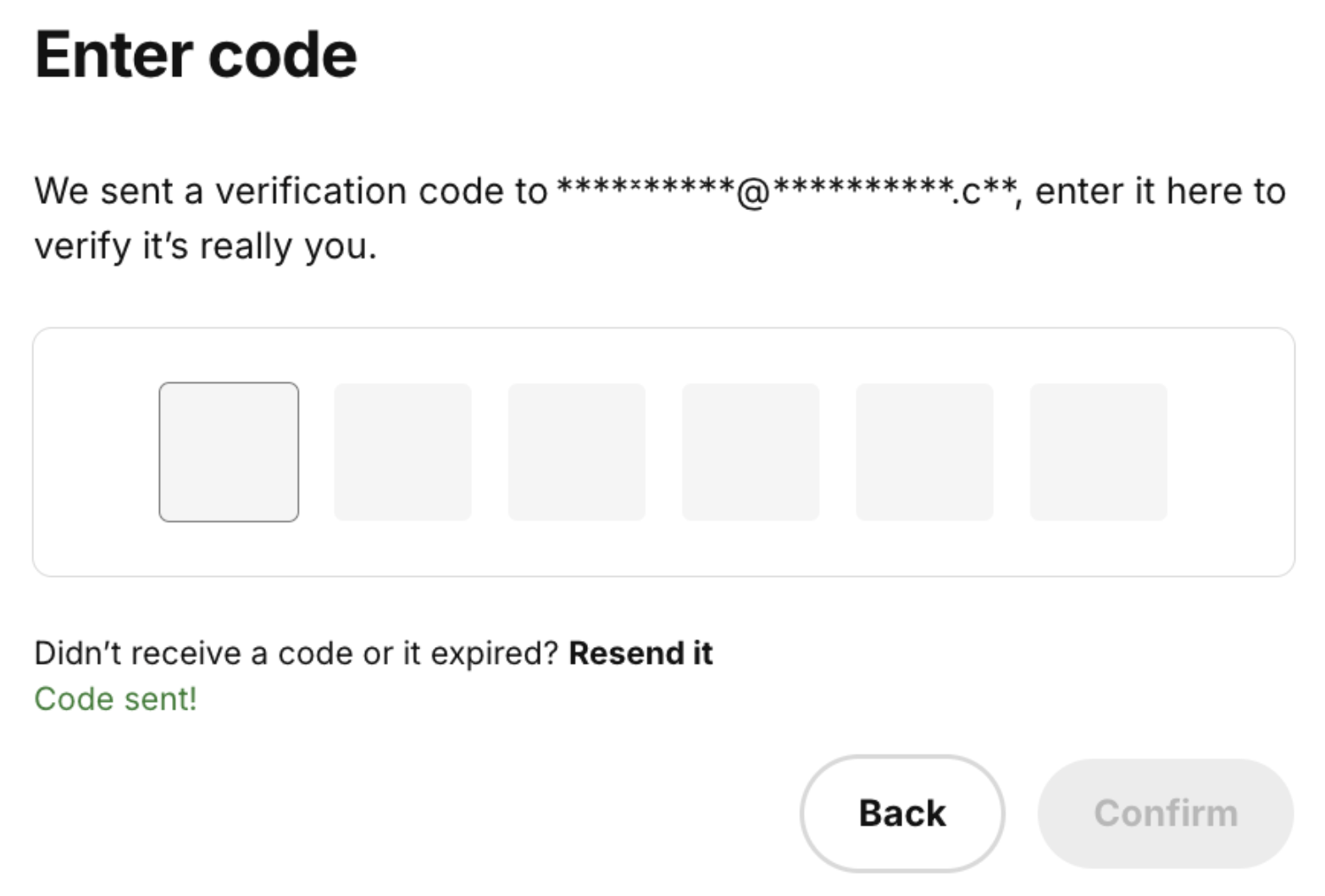The width and height of the screenshot is (1325, 896).
Task: Focus the first verification code digit box
Action: click(x=229, y=452)
